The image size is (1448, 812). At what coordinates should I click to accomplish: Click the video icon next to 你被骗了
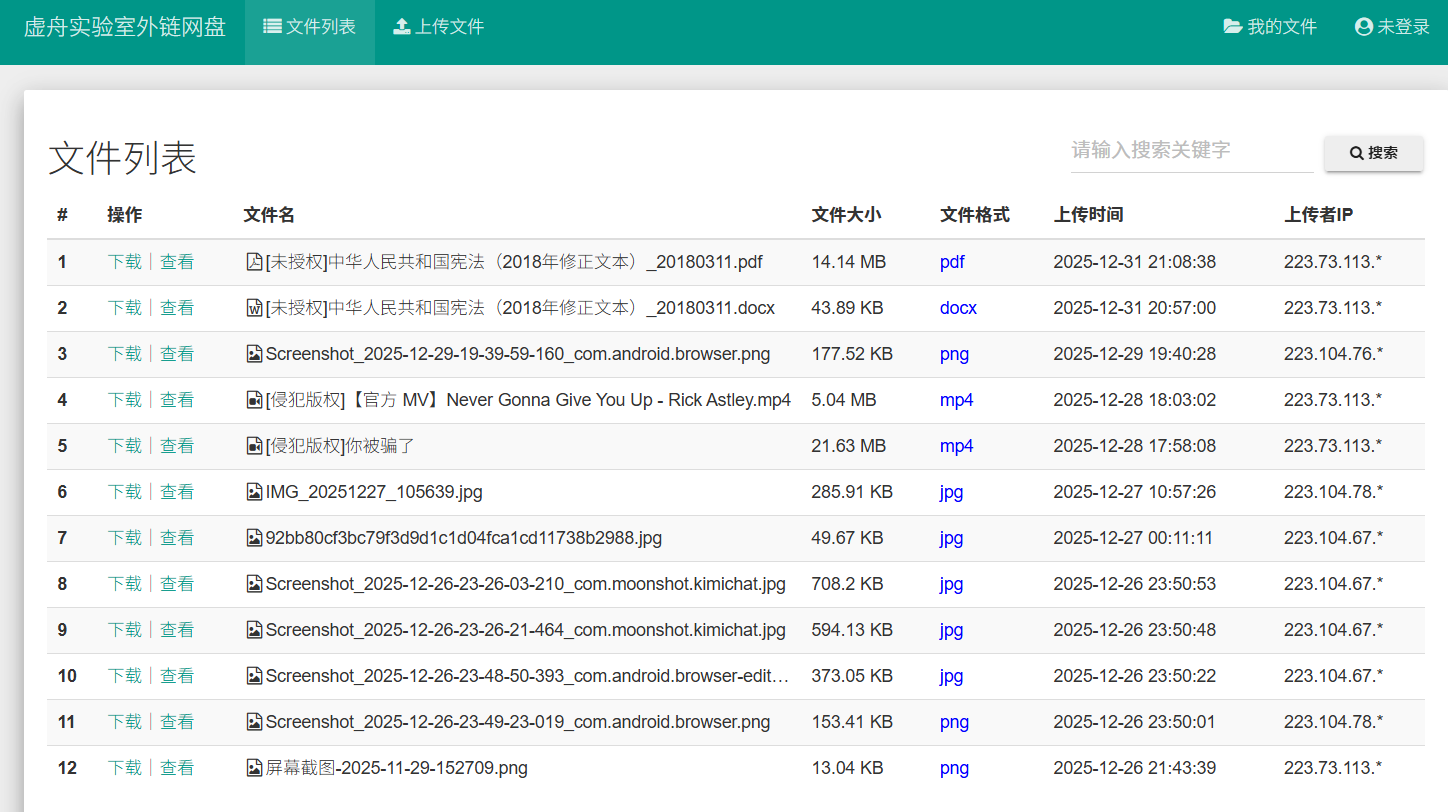[x=254, y=446]
